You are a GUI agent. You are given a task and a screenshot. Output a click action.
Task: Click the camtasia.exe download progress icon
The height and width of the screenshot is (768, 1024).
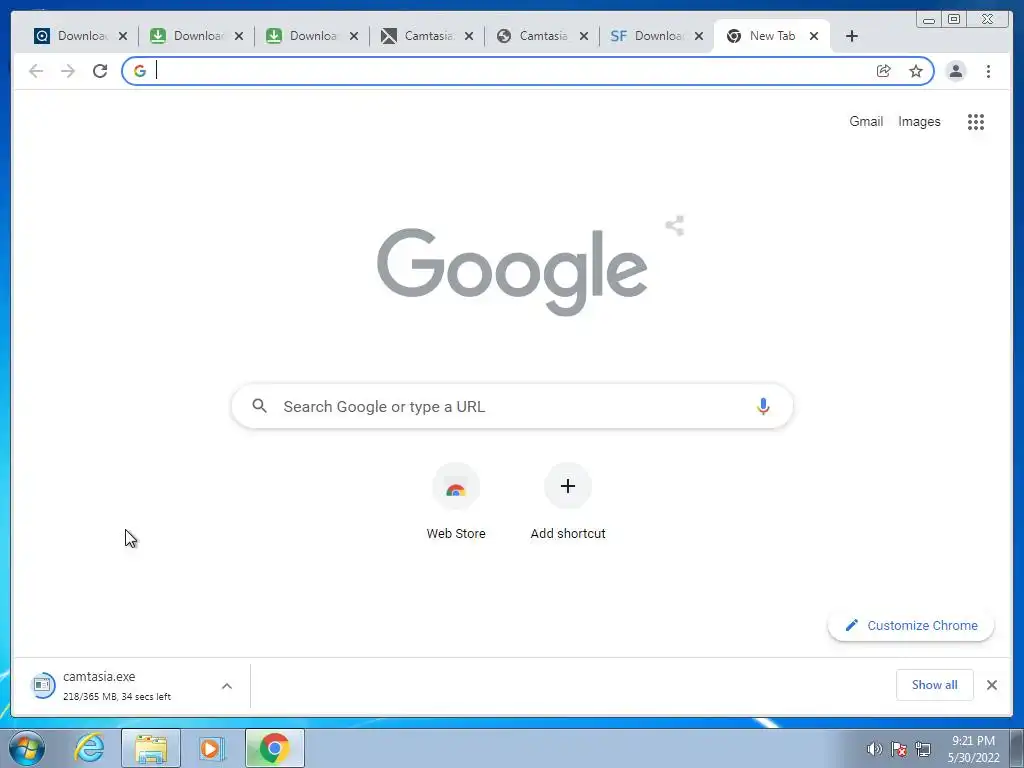point(42,685)
